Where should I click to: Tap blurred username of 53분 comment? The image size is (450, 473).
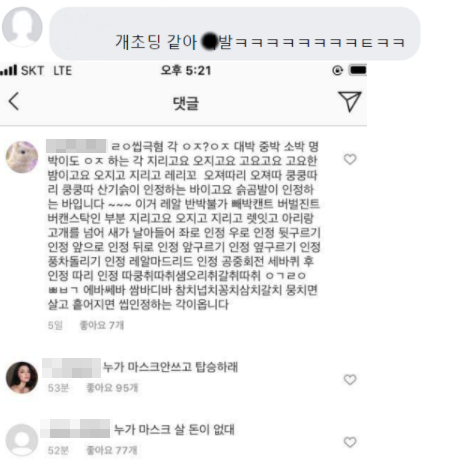point(71,368)
